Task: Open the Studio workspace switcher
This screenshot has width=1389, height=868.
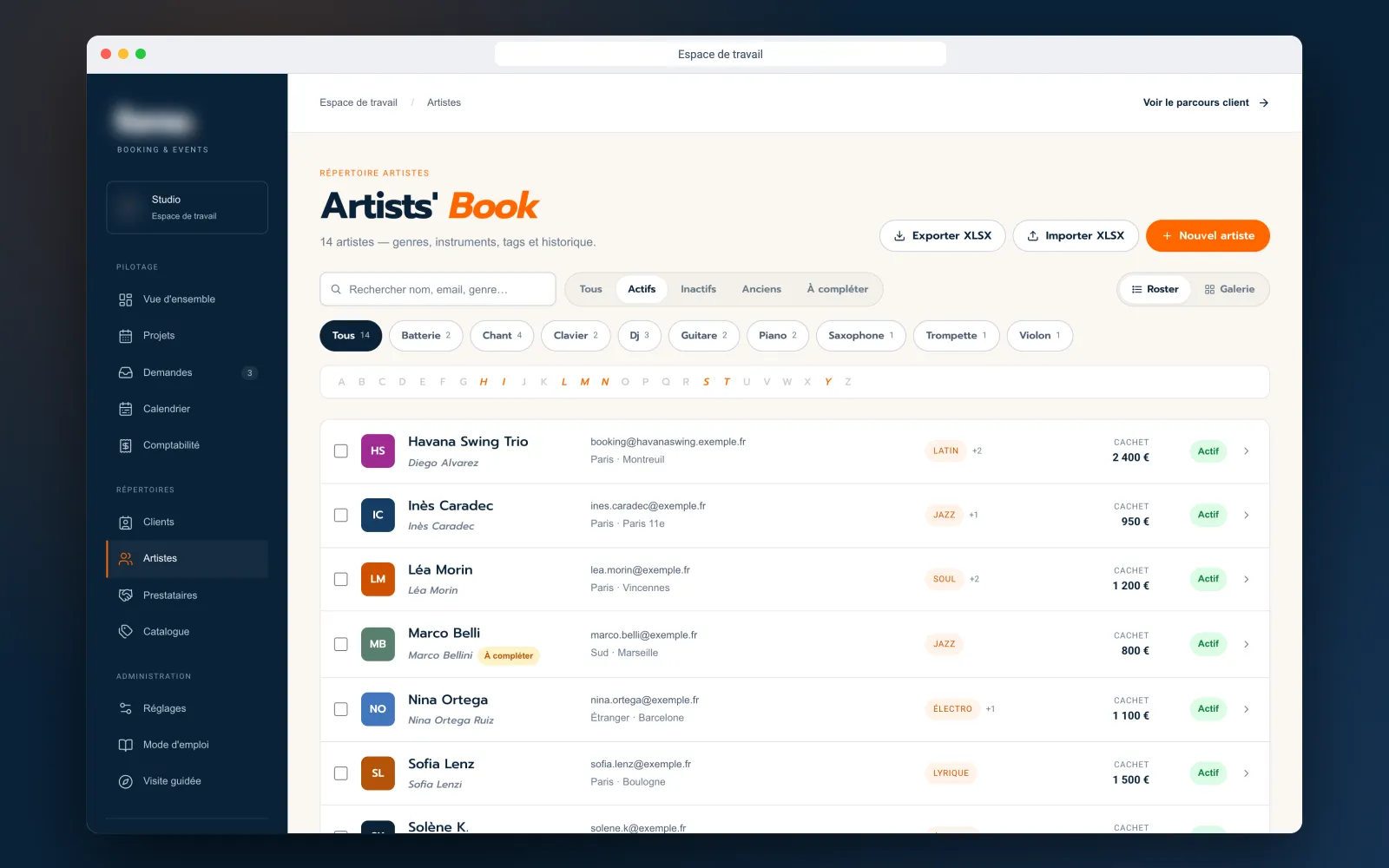Action: [x=188, y=207]
